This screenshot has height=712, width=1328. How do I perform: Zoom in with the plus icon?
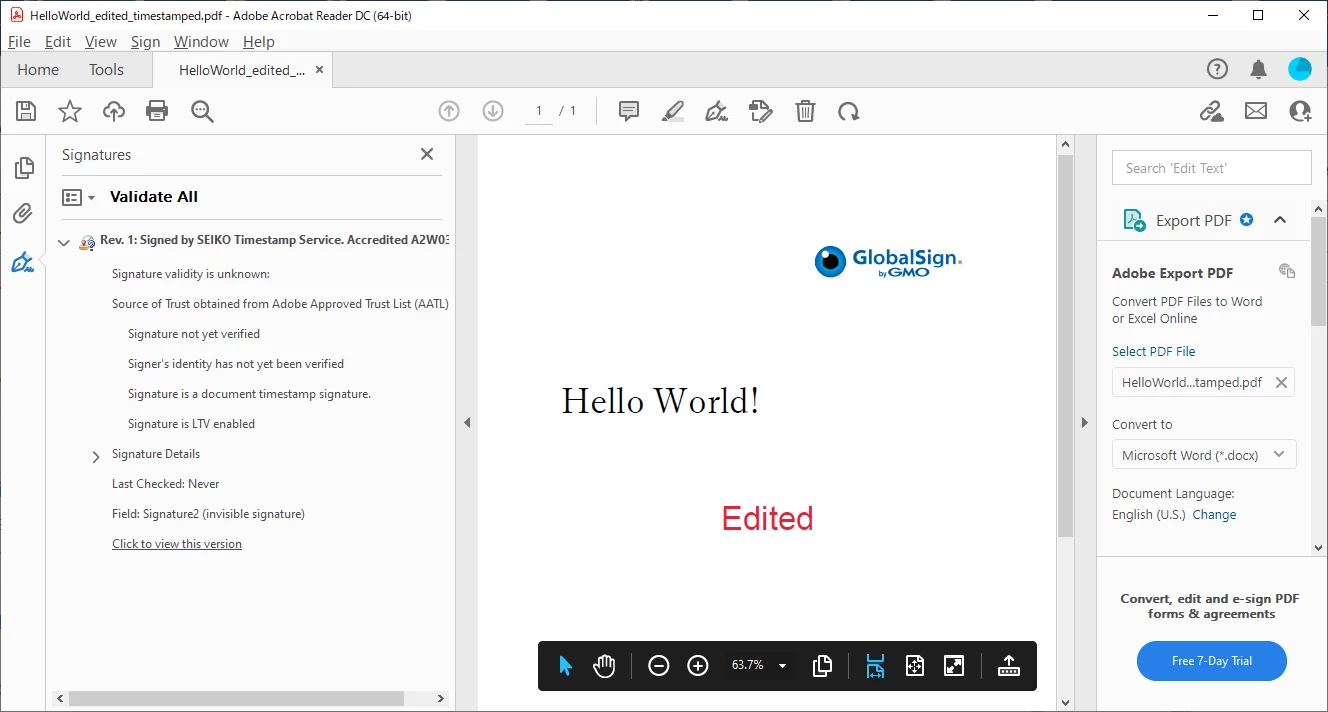(698, 666)
